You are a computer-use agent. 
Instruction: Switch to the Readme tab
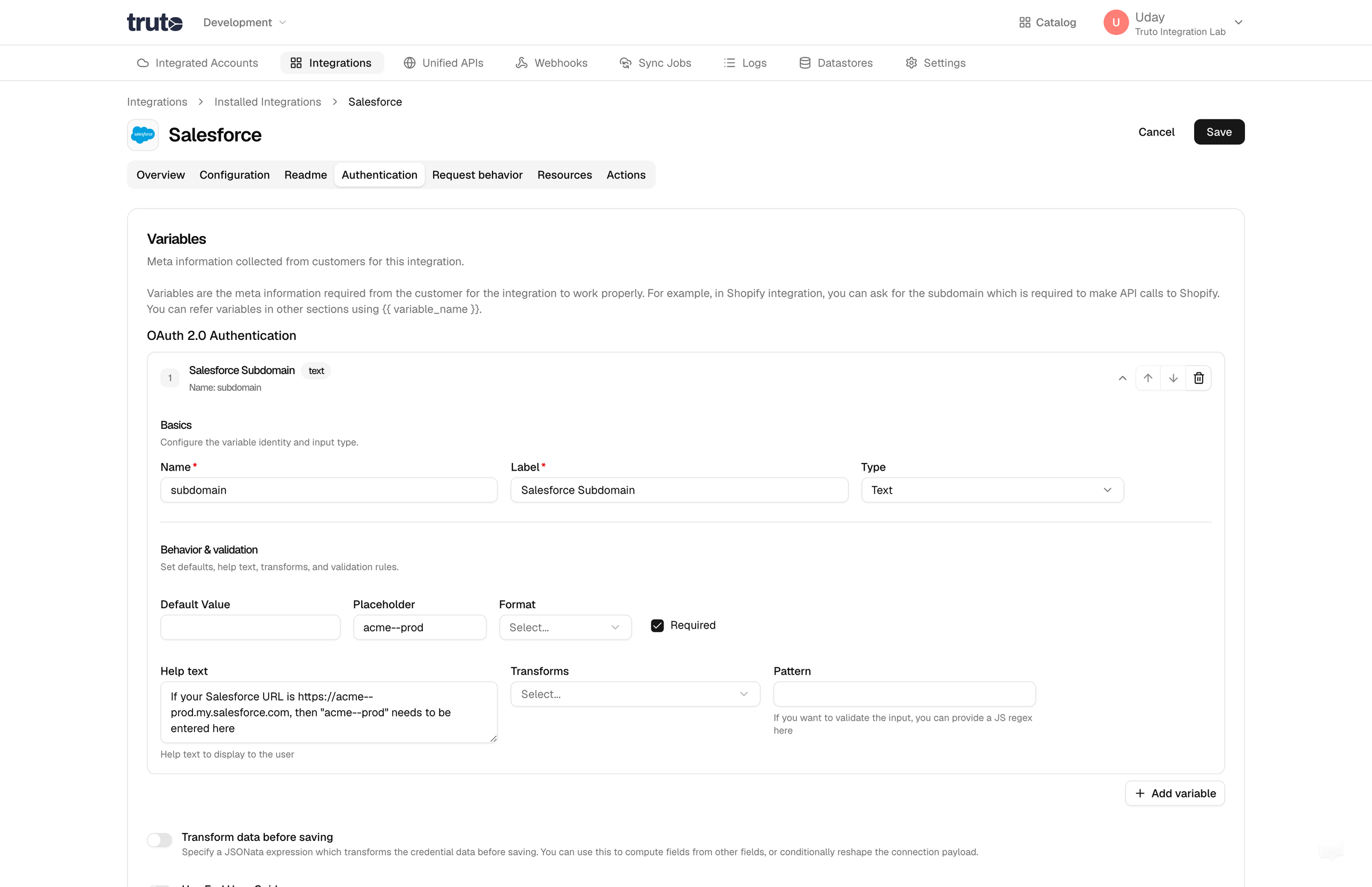pos(305,175)
